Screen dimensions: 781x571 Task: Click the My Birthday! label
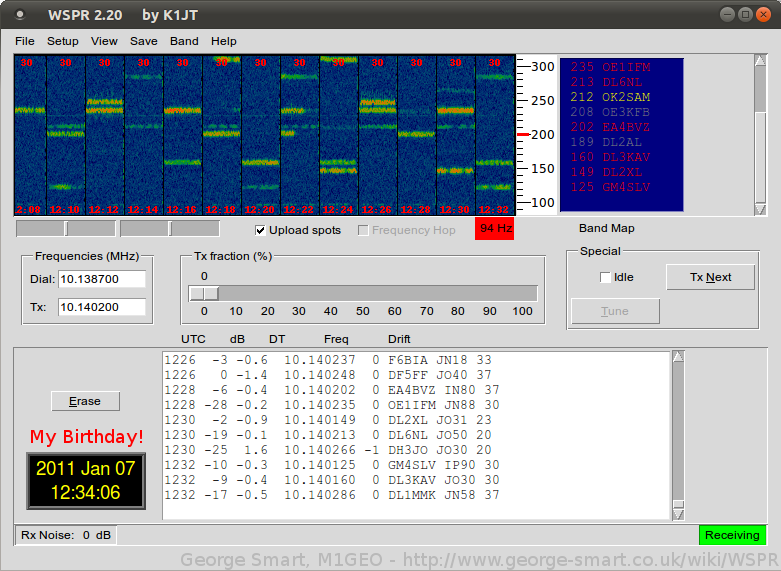[x=87, y=437]
